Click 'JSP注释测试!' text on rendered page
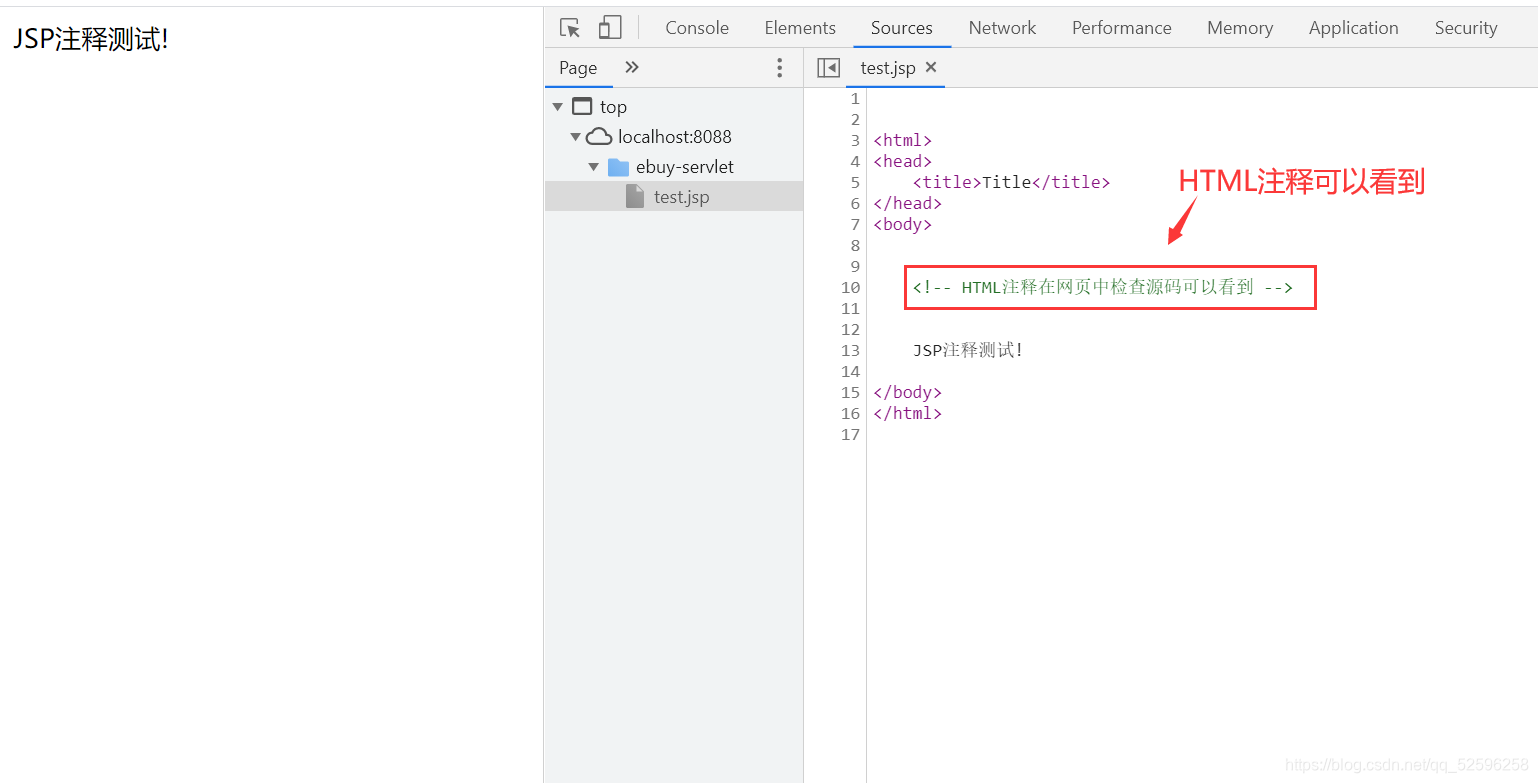This screenshot has height=783, width=1538. click(x=90, y=40)
